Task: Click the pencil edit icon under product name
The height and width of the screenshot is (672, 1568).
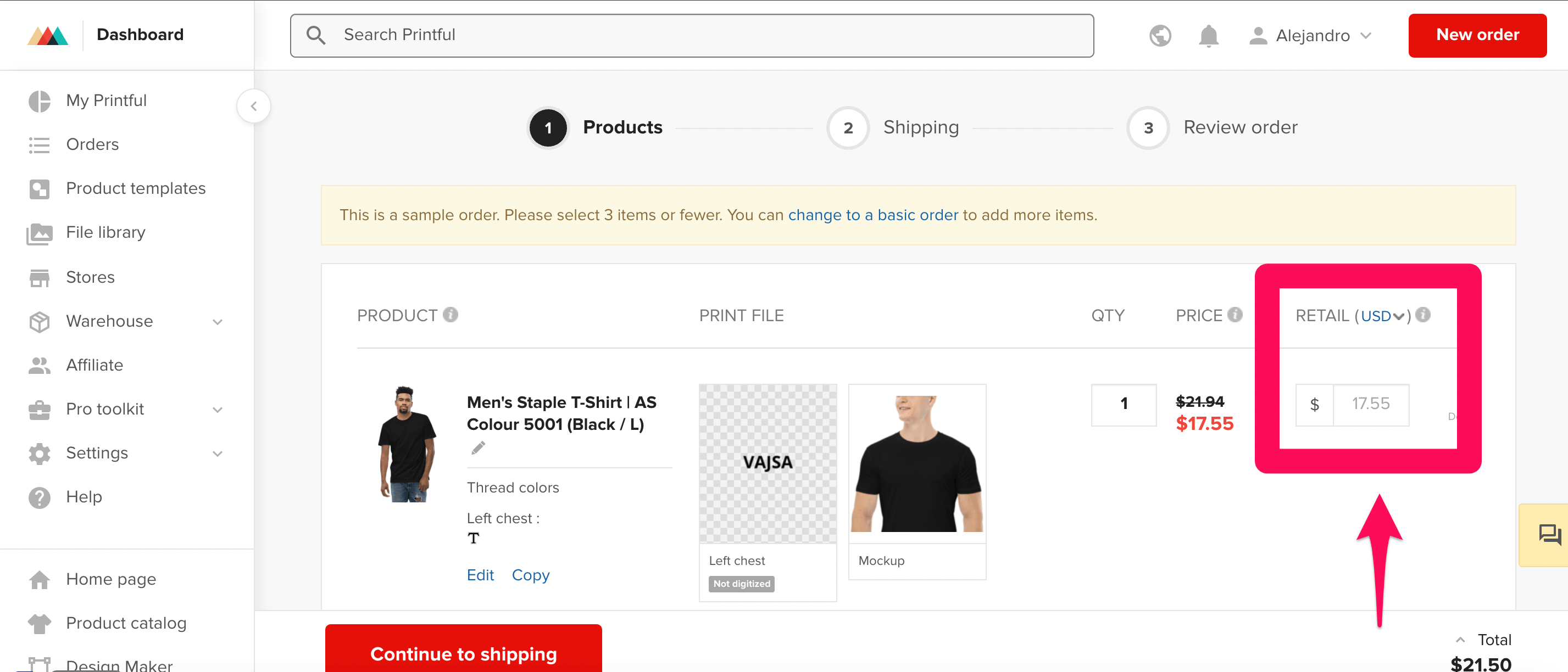Action: pyautogui.click(x=479, y=448)
